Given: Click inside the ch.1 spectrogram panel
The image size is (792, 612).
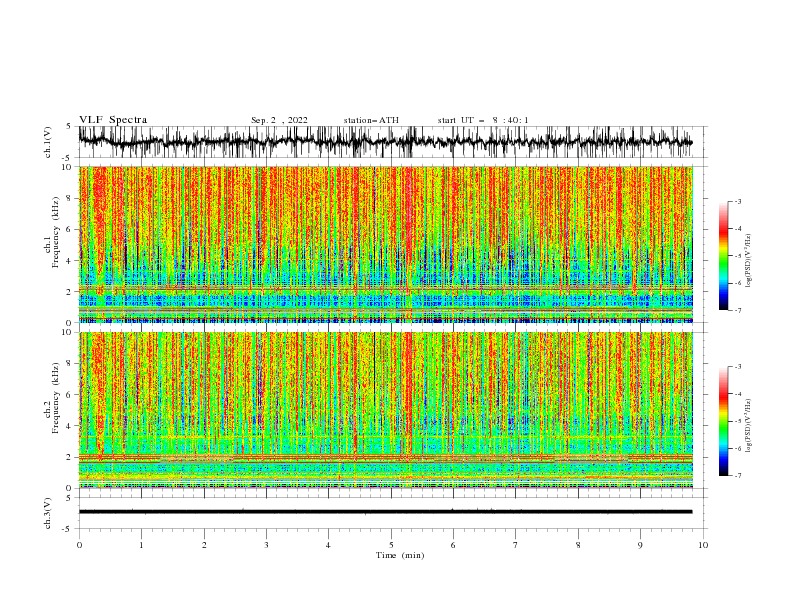Looking at the screenshot, I should pos(385,244).
